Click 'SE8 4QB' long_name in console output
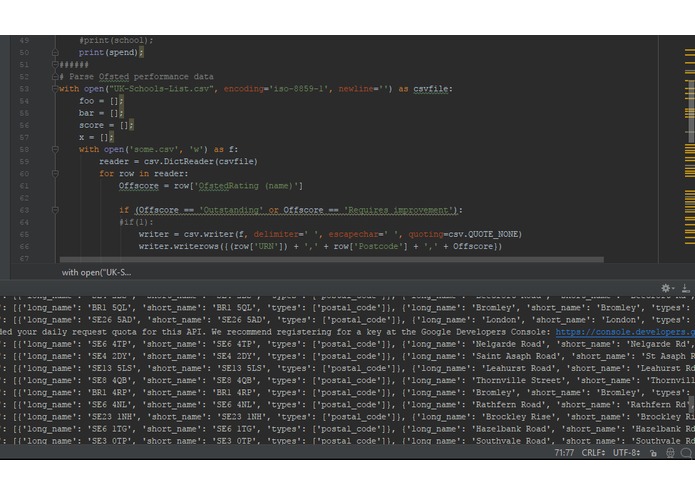This screenshot has width=695, height=494. (108, 380)
